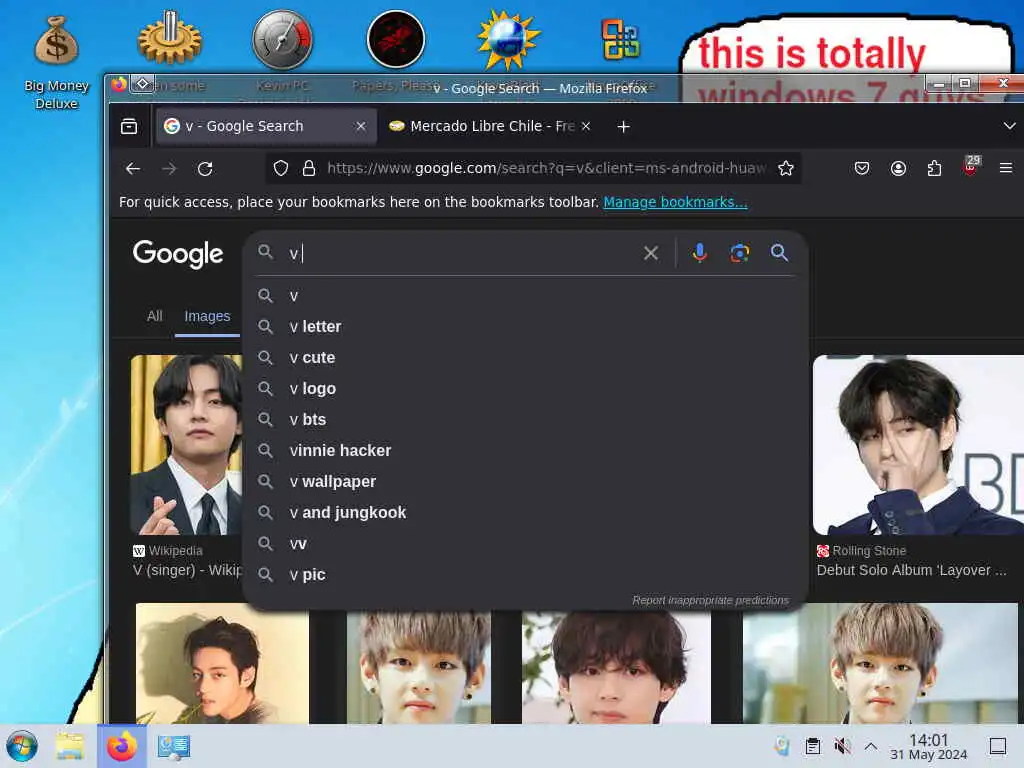
Task: Click the Firefox View icon in tab strip
Action: pos(129,126)
